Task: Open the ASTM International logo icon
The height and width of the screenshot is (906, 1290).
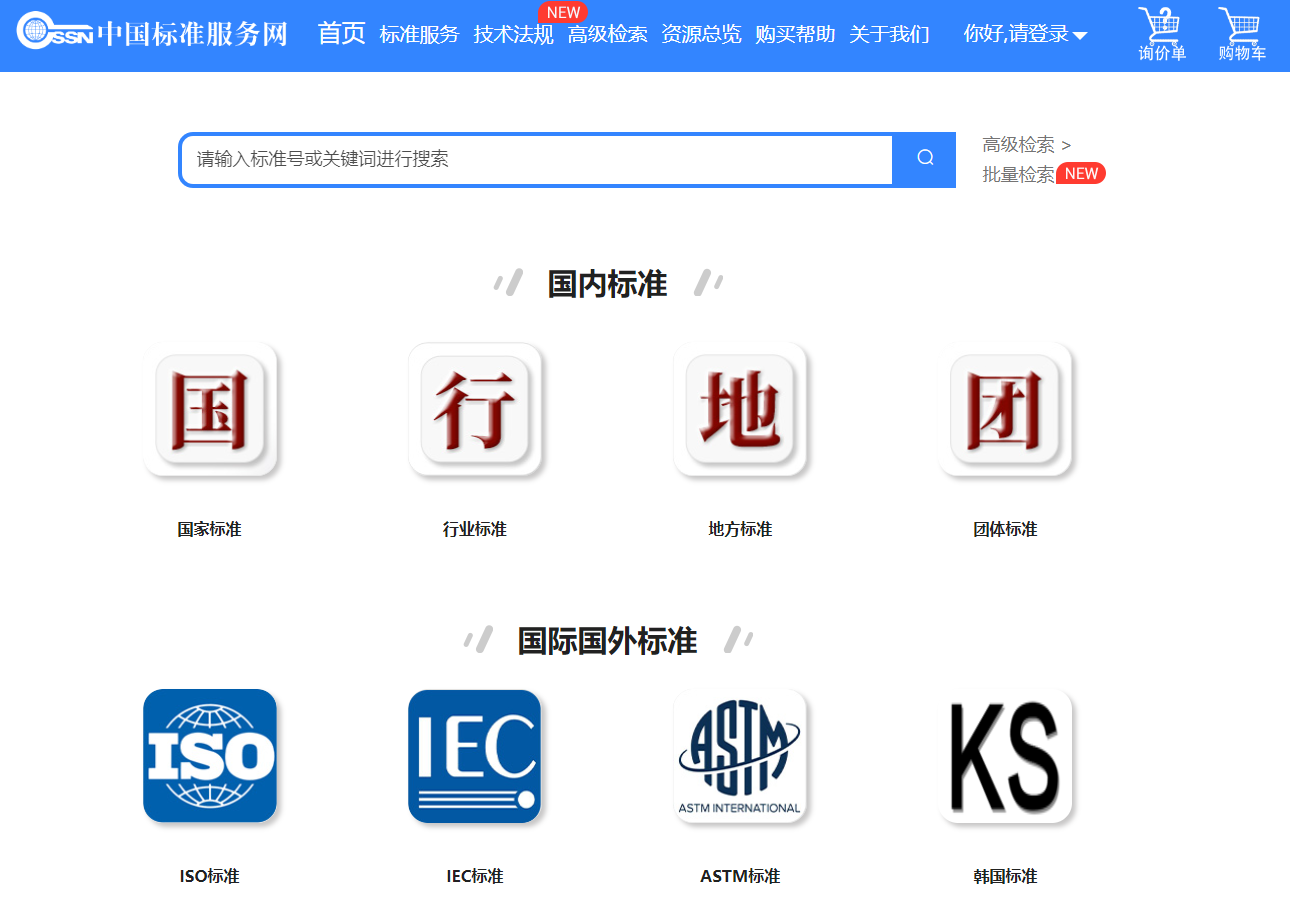Action: coord(740,756)
